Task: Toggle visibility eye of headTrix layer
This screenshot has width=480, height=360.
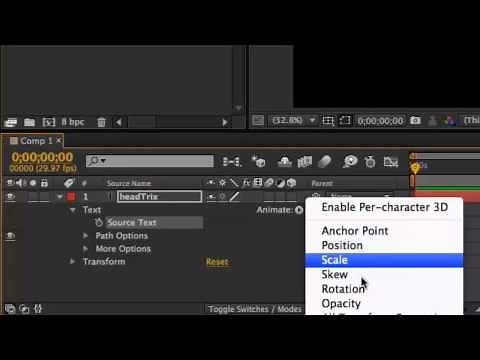Action: click(10, 197)
